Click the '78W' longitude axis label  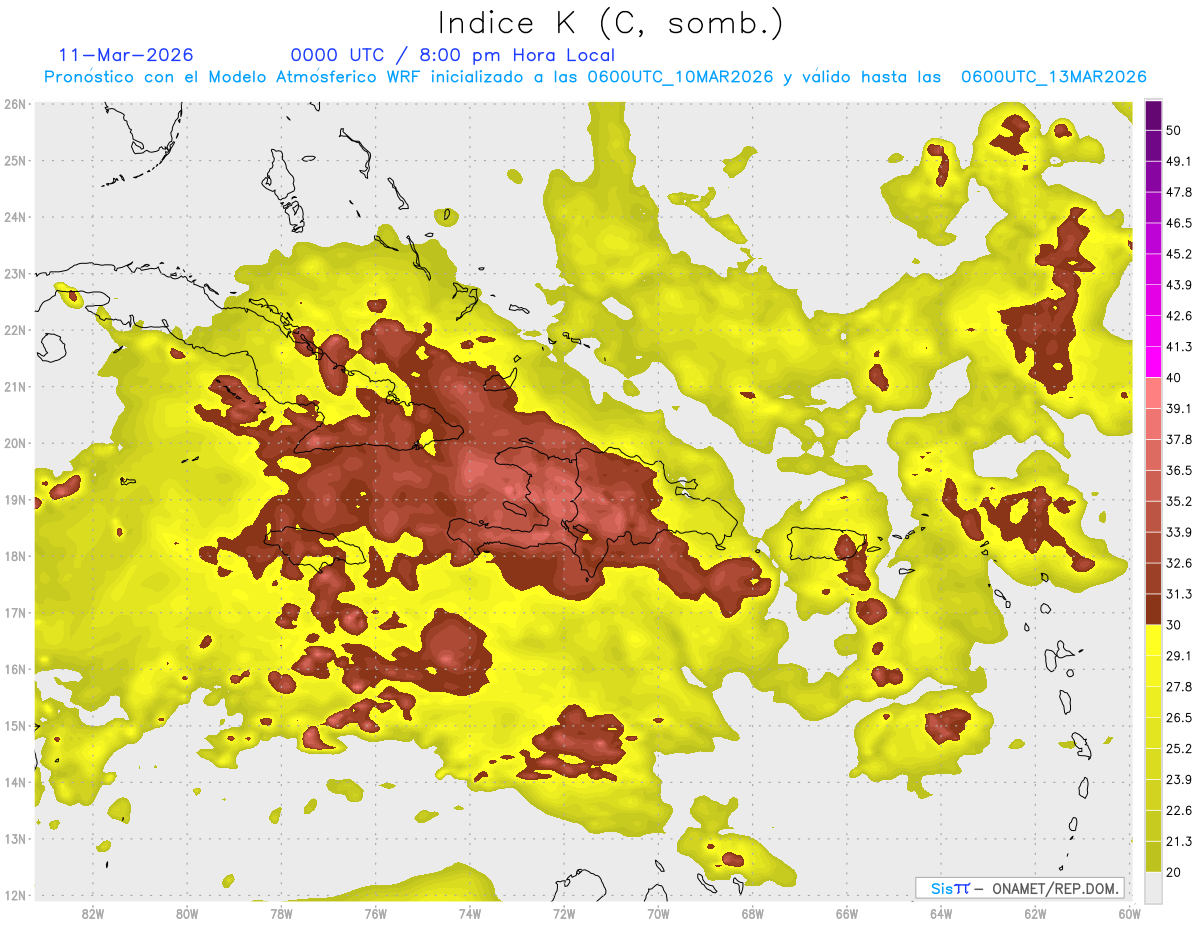(x=281, y=913)
